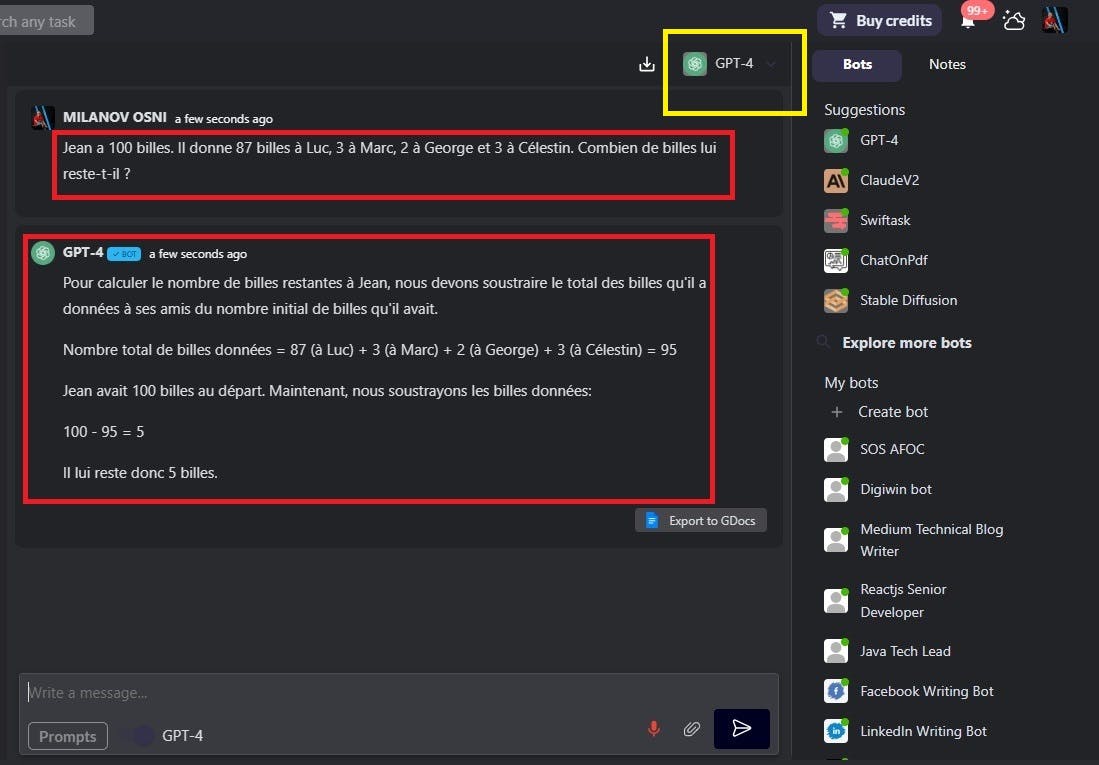Download the conversation using the download icon
The image size is (1099, 765).
(x=646, y=65)
